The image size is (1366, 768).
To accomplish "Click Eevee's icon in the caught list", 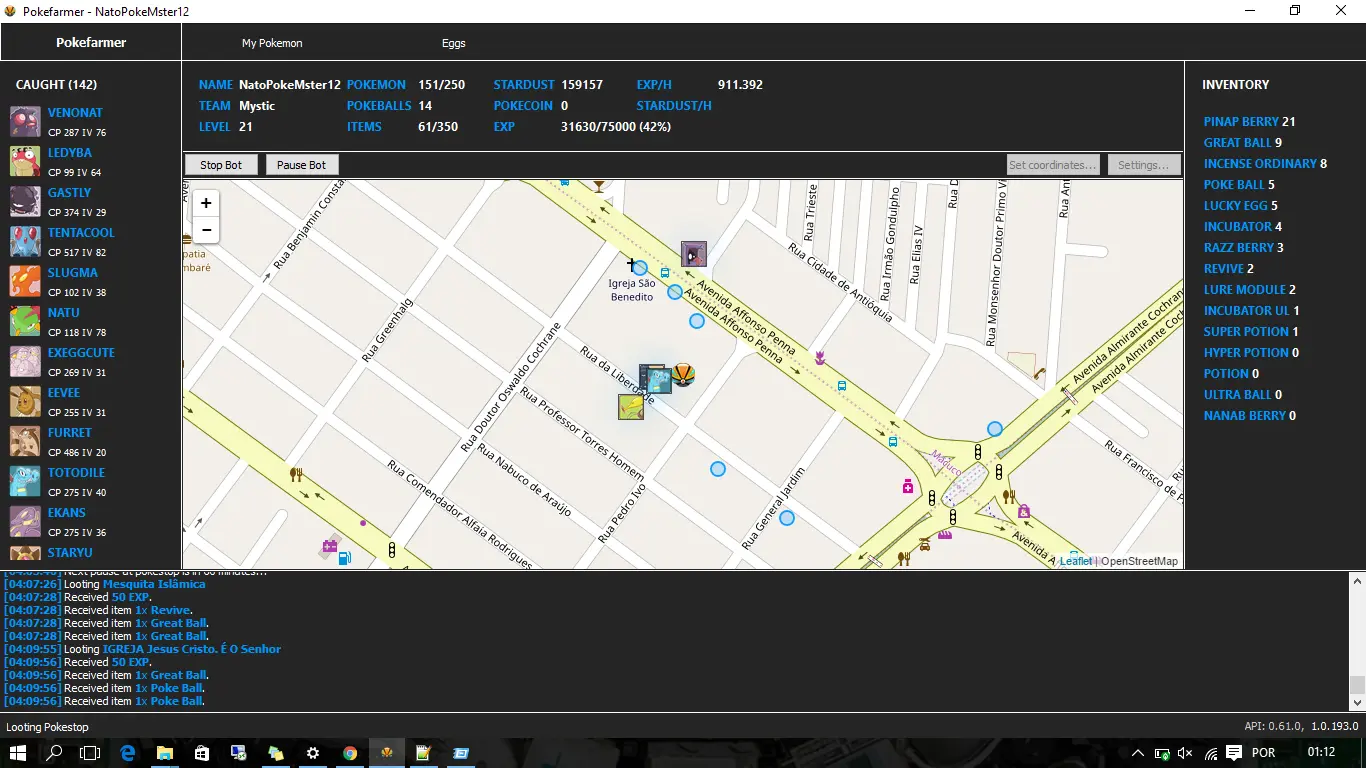I will pos(25,402).
